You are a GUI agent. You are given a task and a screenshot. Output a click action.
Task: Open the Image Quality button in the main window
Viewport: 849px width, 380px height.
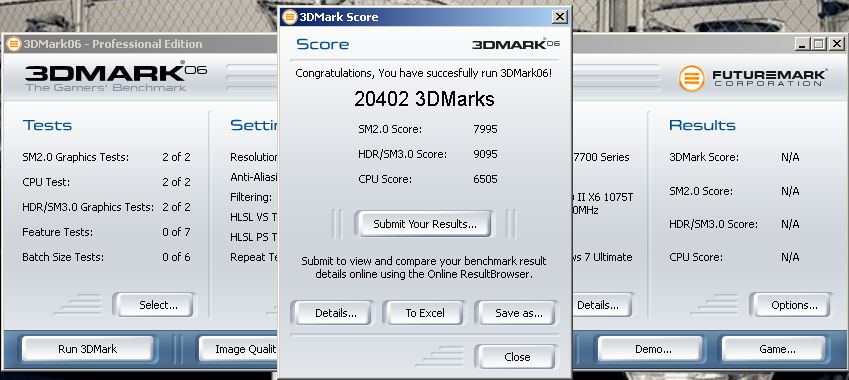238,349
